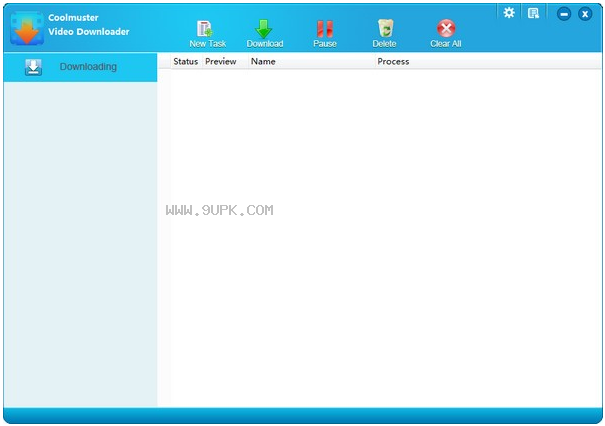Start downloading with the green Download arrow

point(264,29)
